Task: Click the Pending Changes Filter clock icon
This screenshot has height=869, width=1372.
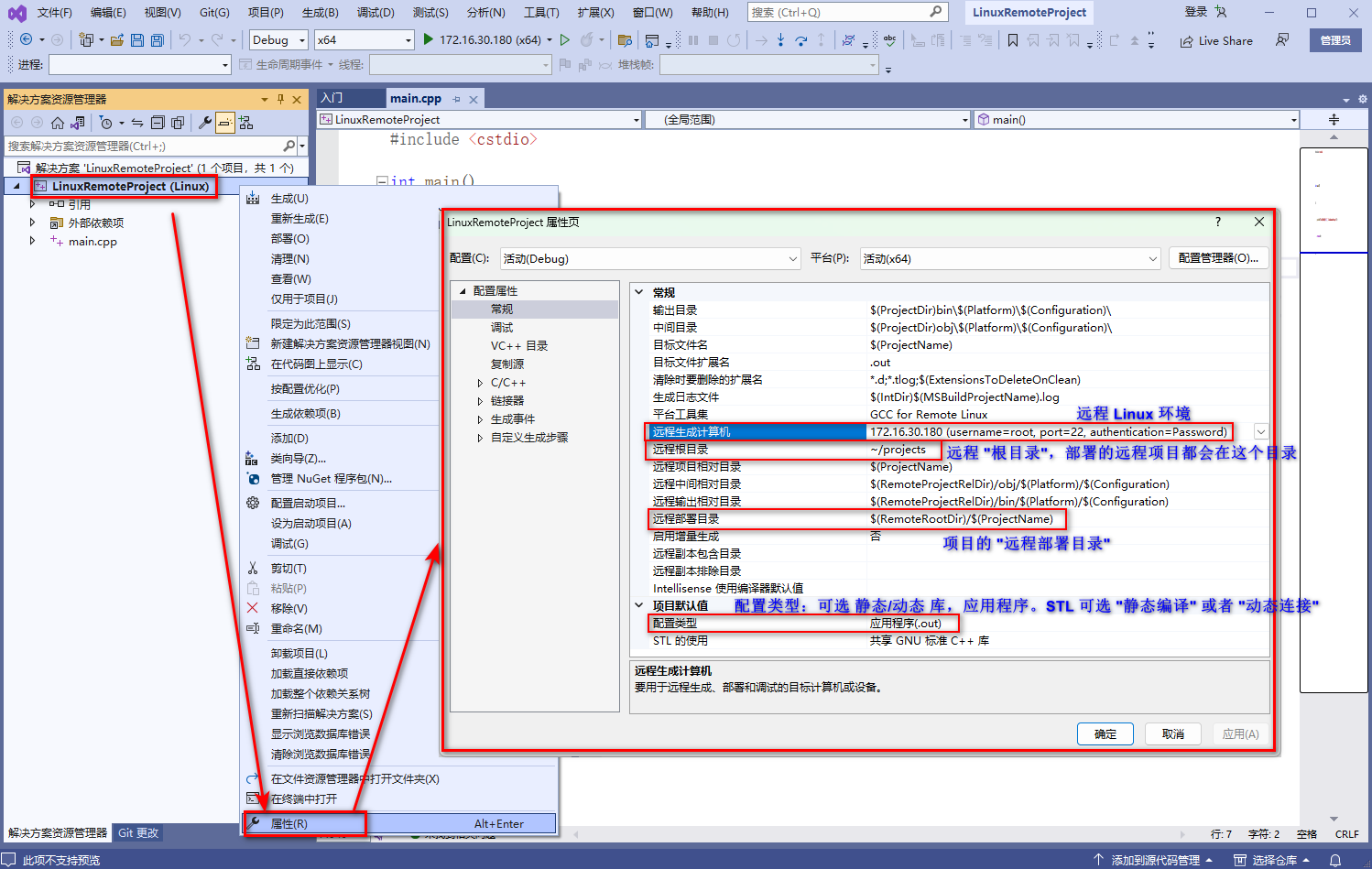Action: point(106,123)
